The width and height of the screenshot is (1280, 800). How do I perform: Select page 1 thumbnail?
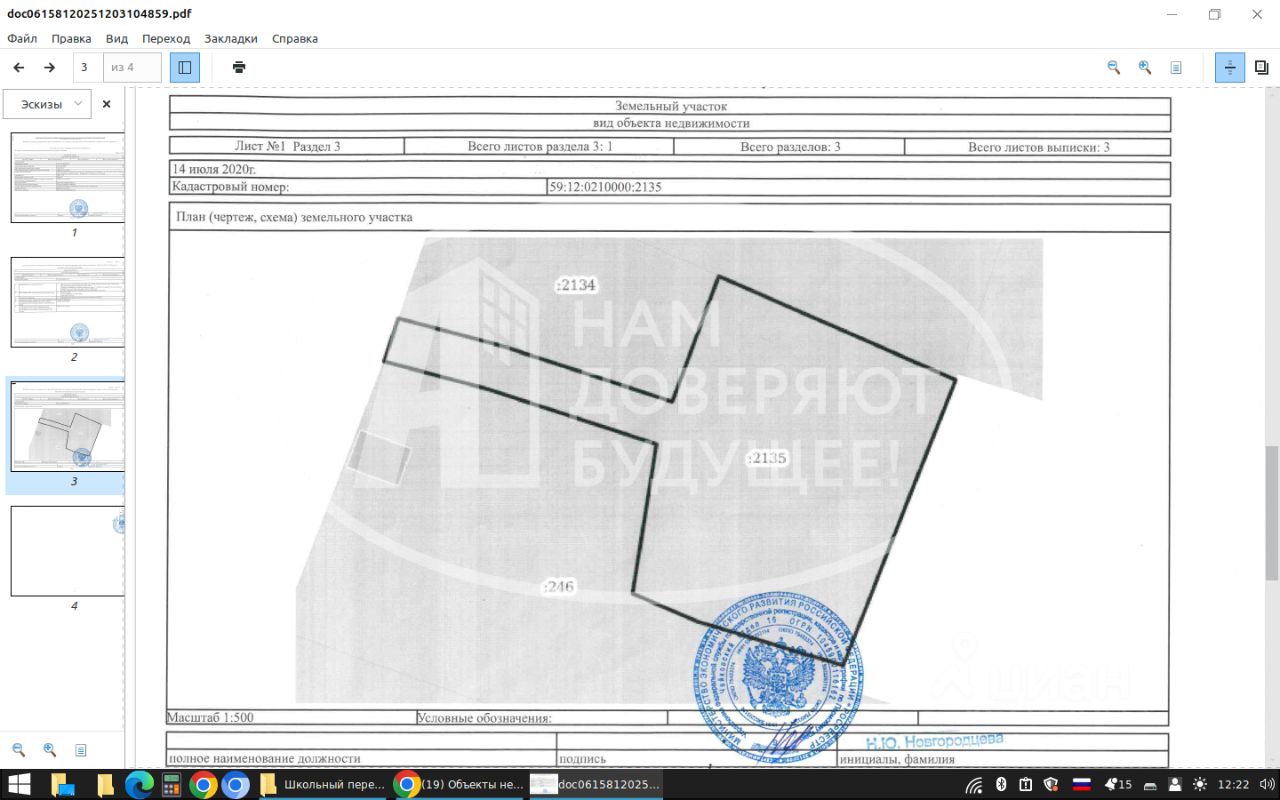coord(68,177)
